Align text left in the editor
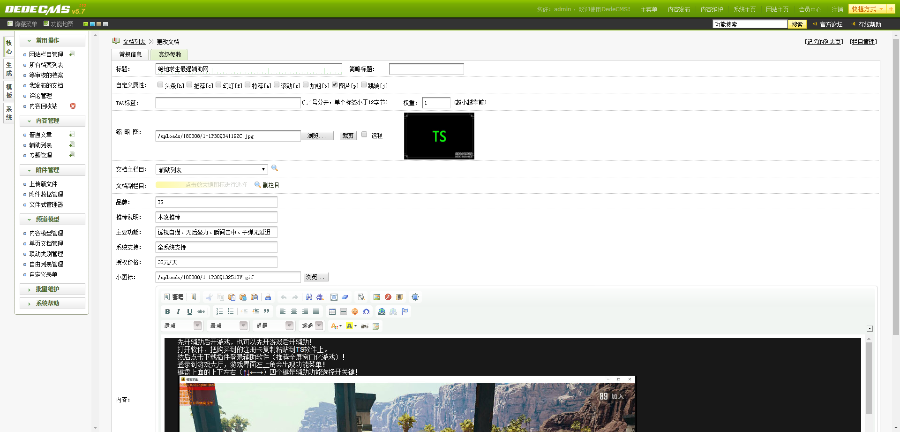Image resolution: width=900 pixels, height=432 pixels. tap(282, 312)
